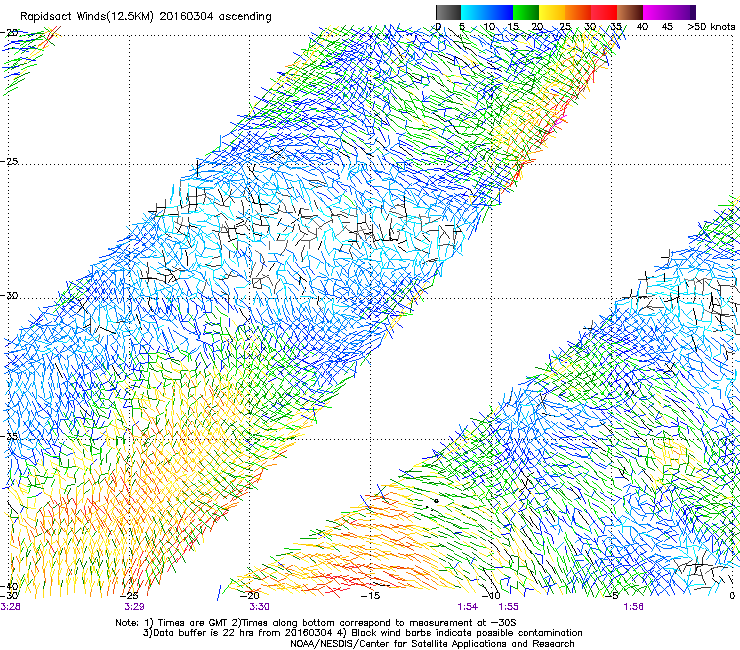This screenshot has width=740, height=650.
Task: Click the purple '3:30' time label
Action: [260, 607]
